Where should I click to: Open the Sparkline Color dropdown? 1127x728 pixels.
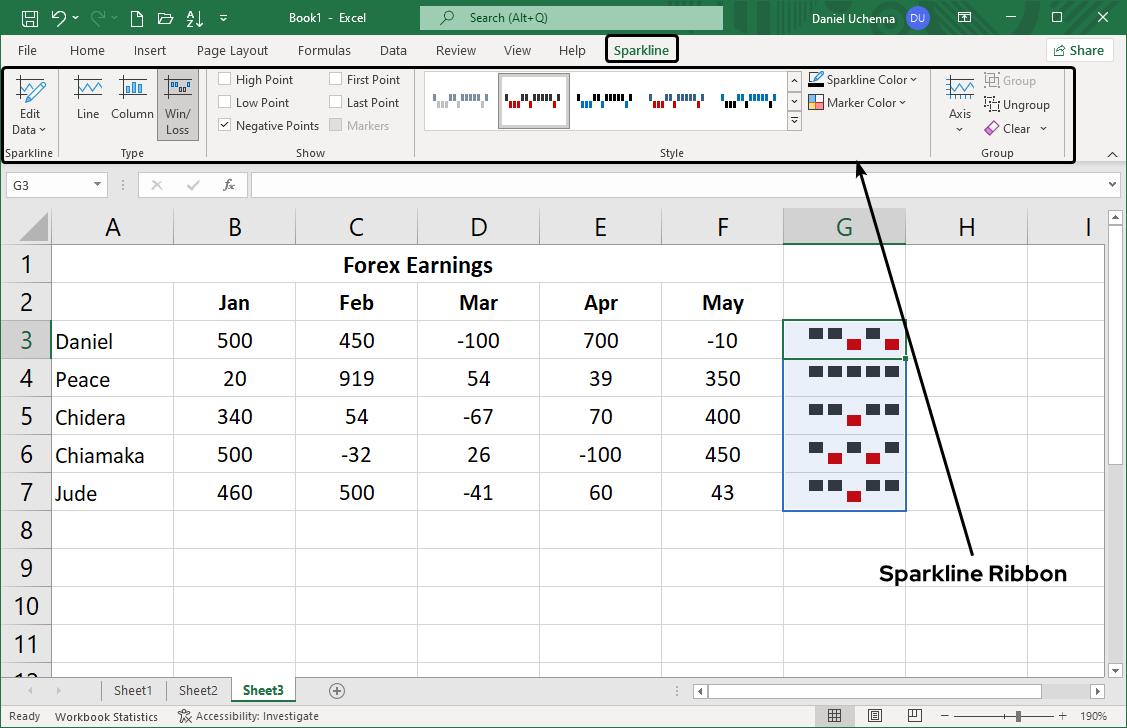coord(863,79)
